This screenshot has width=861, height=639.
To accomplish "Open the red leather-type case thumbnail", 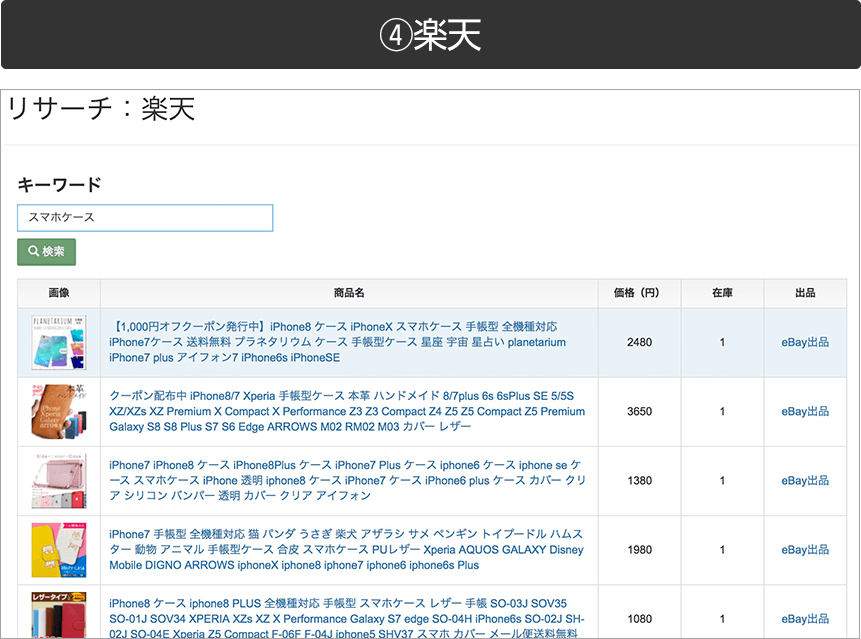I will click(59, 613).
